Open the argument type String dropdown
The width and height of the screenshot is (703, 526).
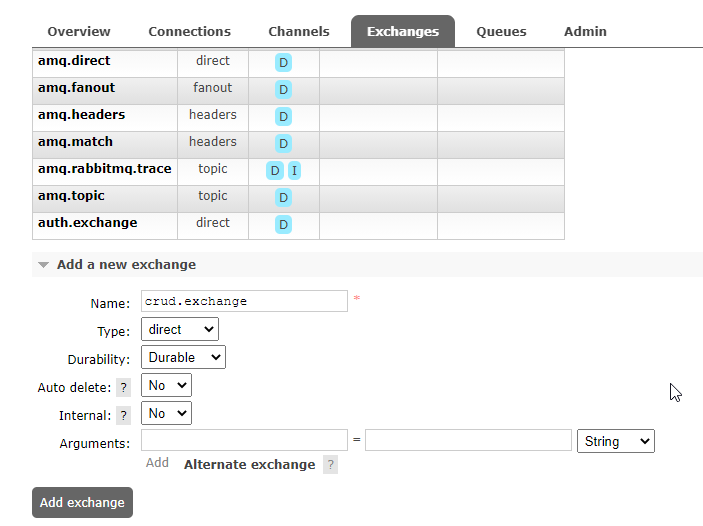[x=616, y=441]
